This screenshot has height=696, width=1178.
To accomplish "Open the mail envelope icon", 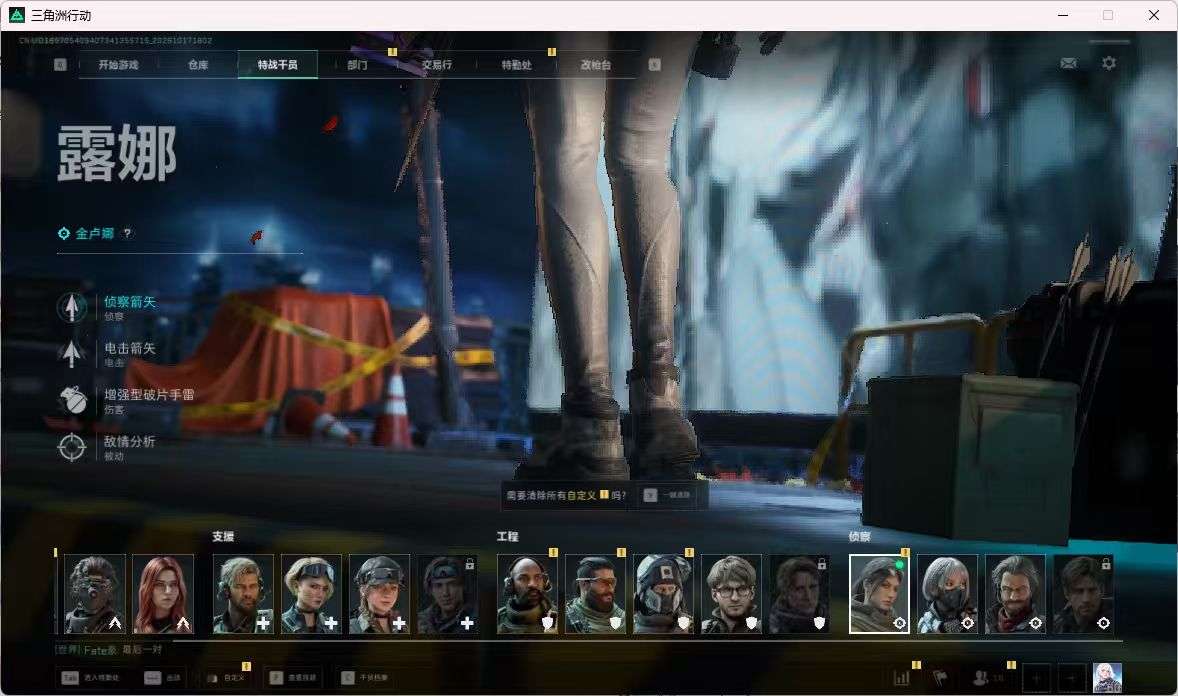I will (x=1068, y=63).
